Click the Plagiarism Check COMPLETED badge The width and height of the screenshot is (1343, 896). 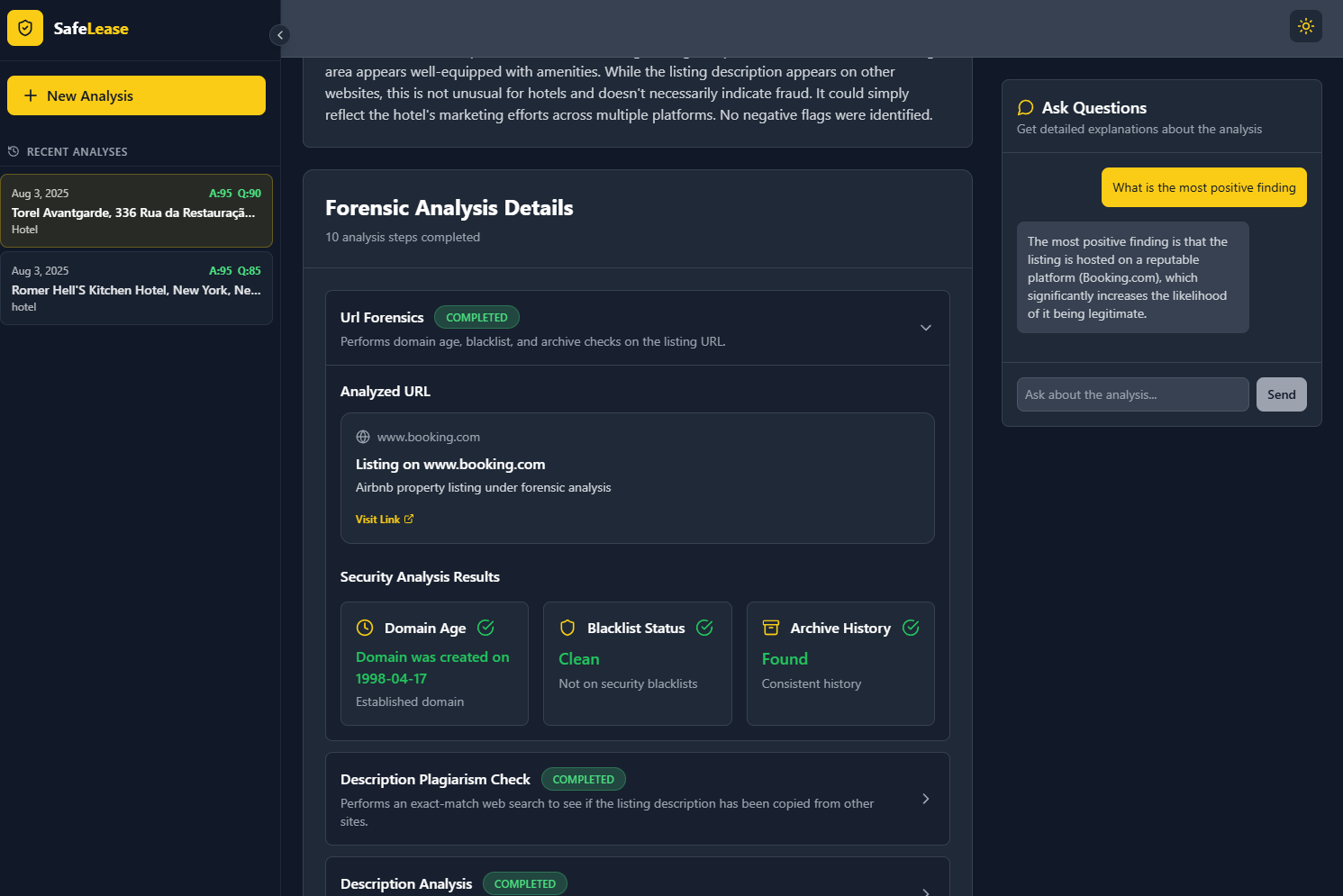click(x=584, y=779)
